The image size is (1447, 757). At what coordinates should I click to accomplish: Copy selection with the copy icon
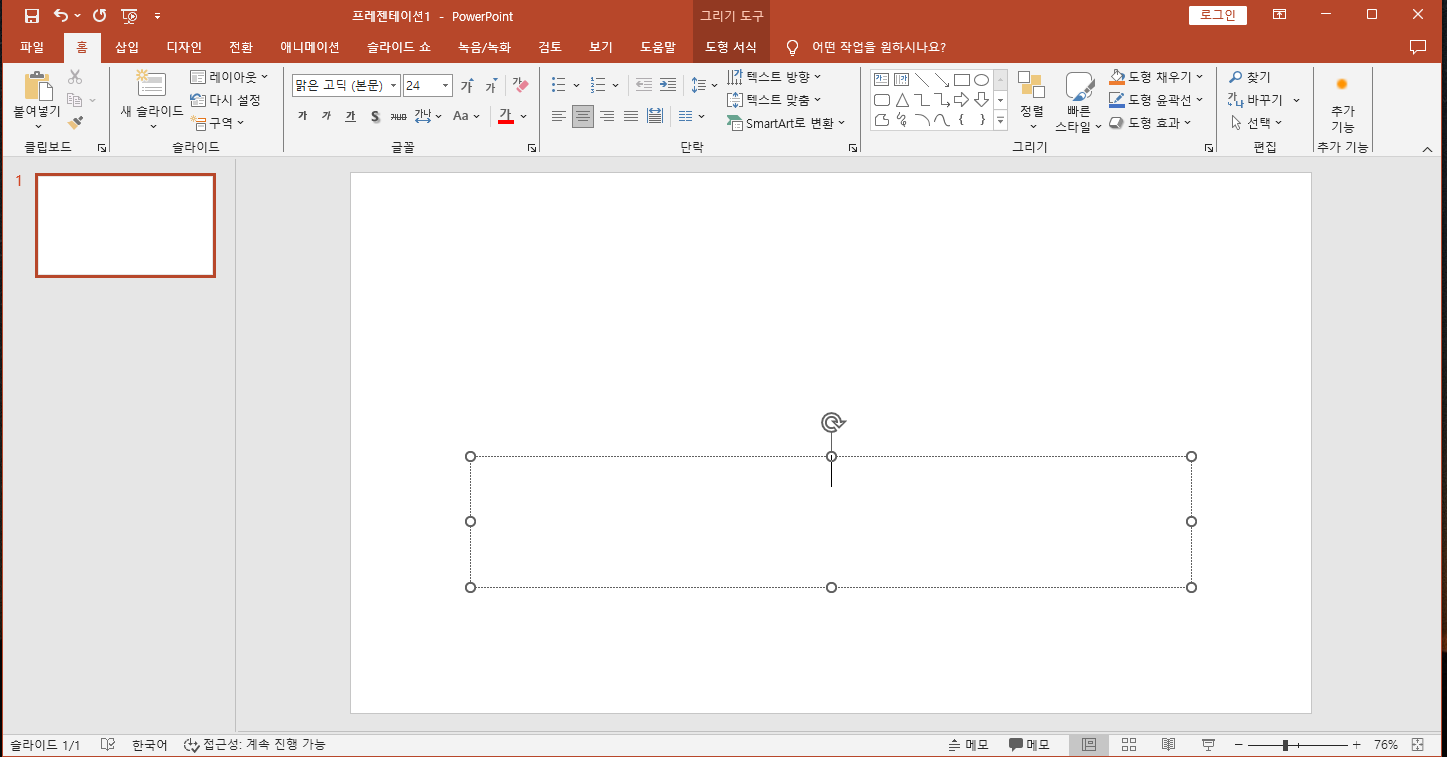[x=75, y=100]
